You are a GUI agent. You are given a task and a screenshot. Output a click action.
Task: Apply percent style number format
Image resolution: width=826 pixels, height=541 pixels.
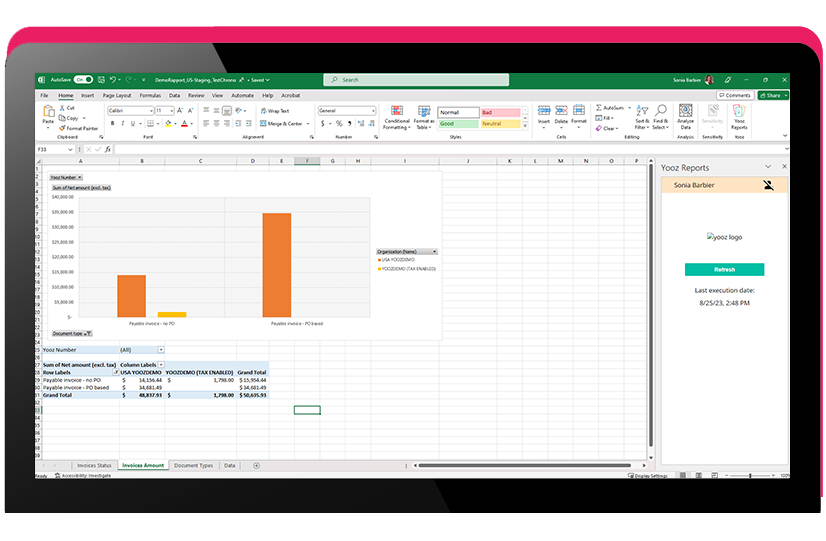click(339, 123)
